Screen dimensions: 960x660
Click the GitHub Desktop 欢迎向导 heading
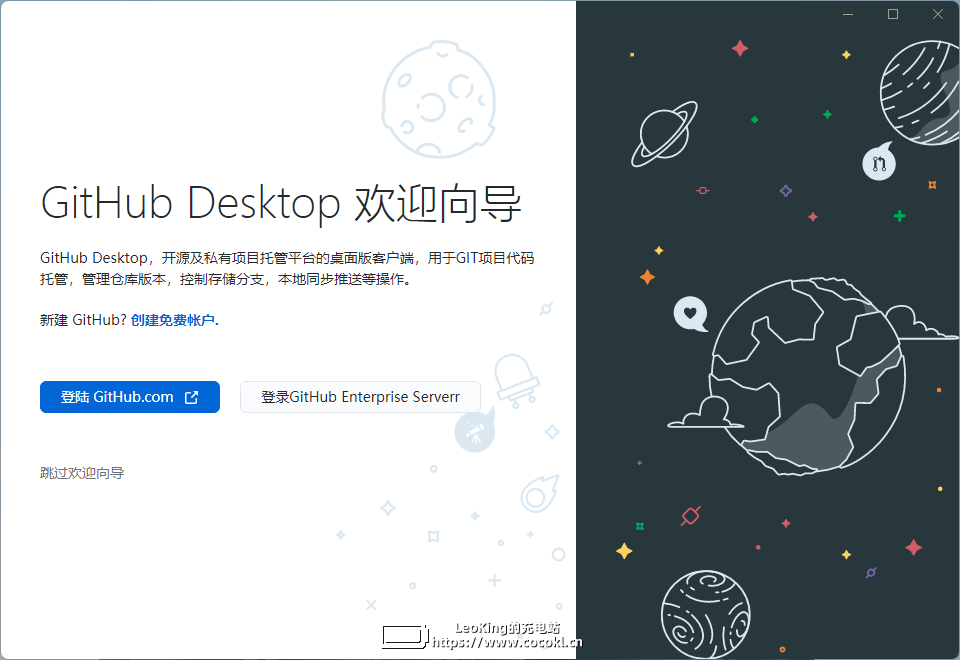(280, 203)
